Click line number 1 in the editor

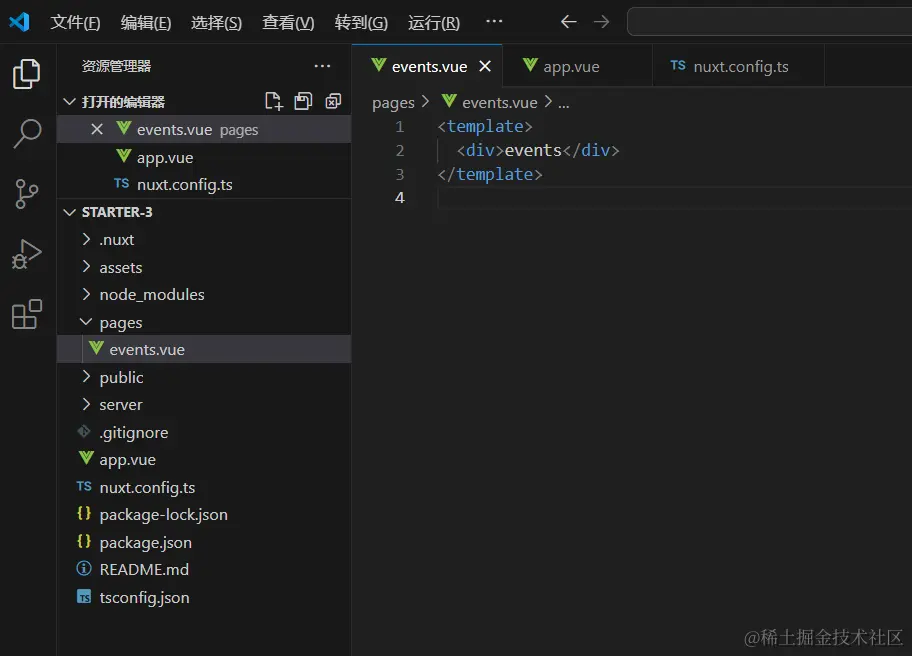(400, 126)
